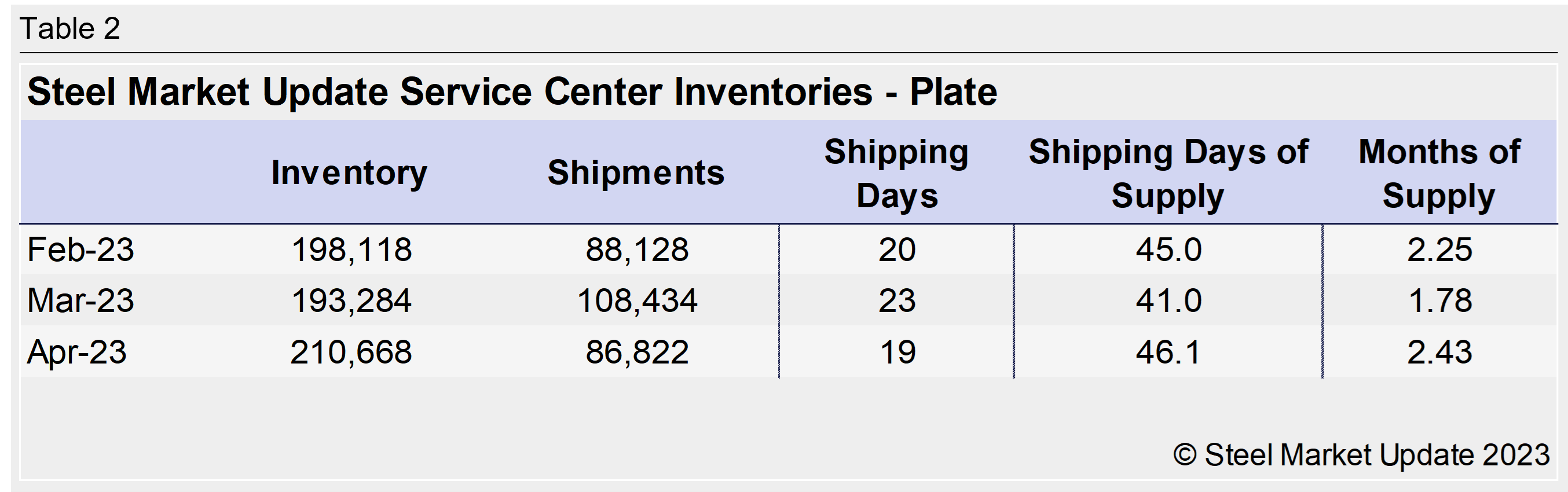Select Feb-23 inventory value 198,118
This screenshot has width=1568, height=492.
(x=352, y=249)
